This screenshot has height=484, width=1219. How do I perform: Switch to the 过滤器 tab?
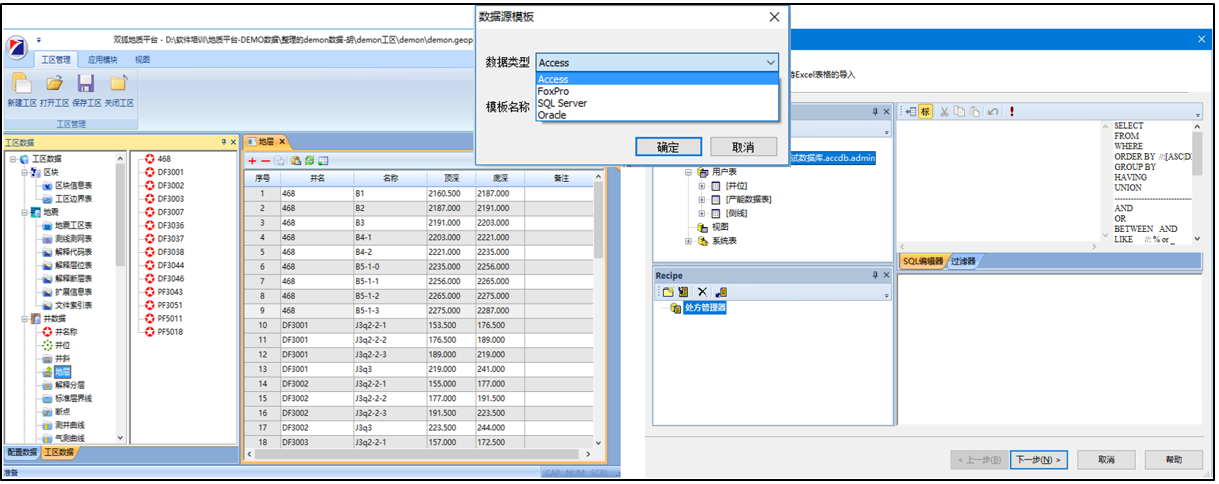(x=963, y=261)
